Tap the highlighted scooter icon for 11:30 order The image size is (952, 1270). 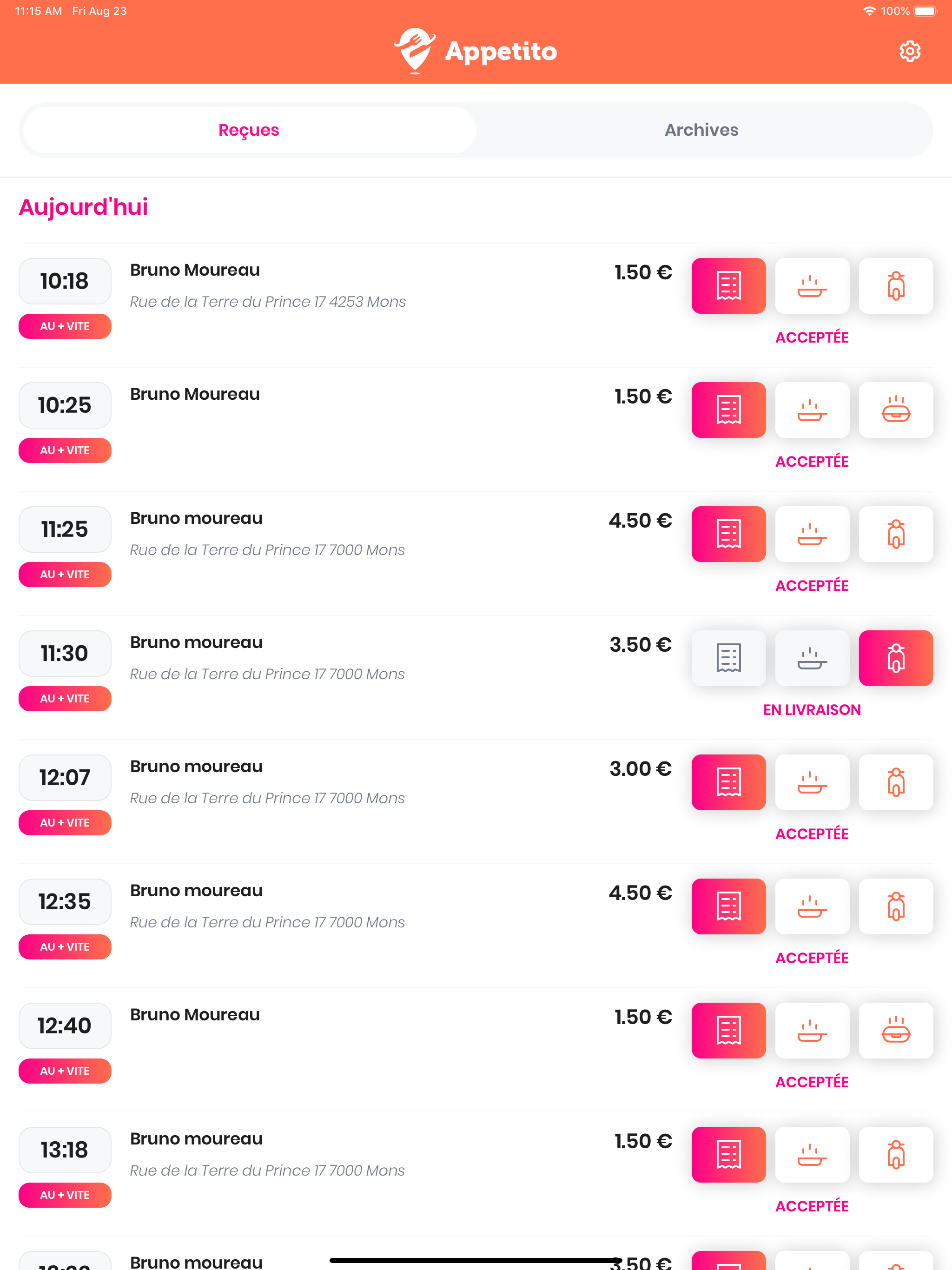[x=896, y=658]
